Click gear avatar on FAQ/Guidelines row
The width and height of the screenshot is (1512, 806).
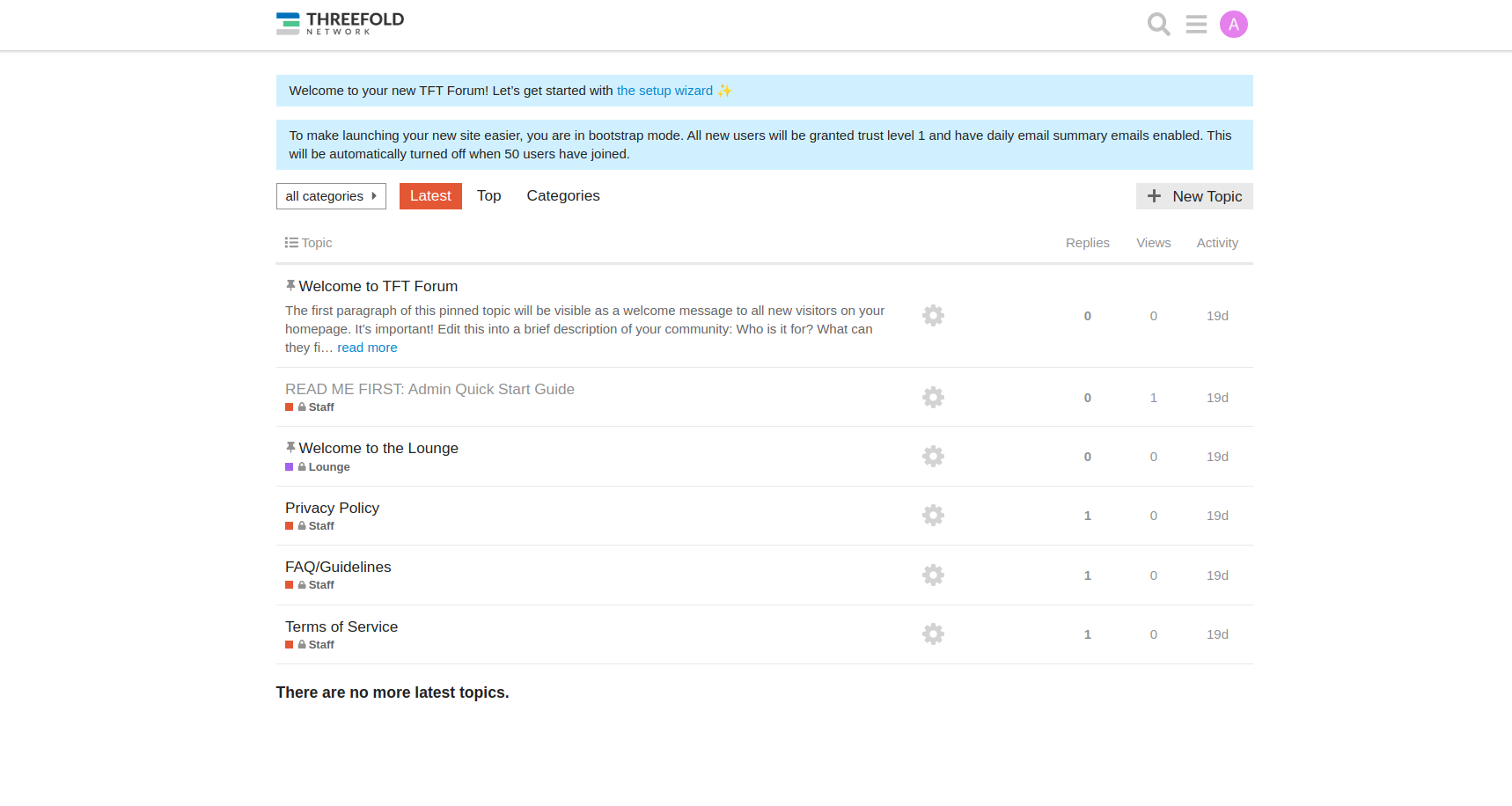pyautogui.click(x=933, y=575)
